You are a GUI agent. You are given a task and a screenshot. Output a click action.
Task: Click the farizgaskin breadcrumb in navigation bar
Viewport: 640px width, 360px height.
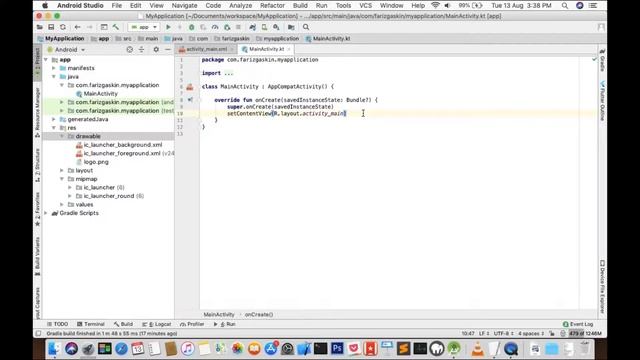[232, 38]
